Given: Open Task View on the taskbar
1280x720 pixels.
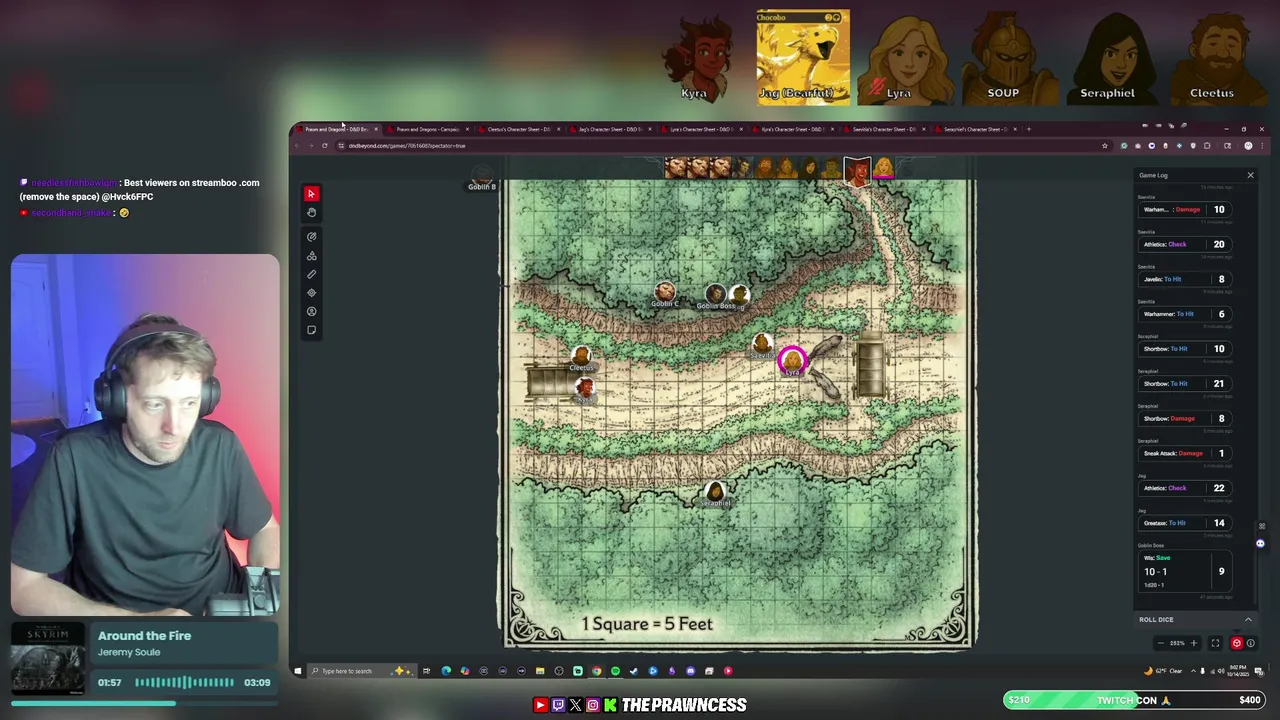Looking at the screenshot, I should (x=426, y=671).
